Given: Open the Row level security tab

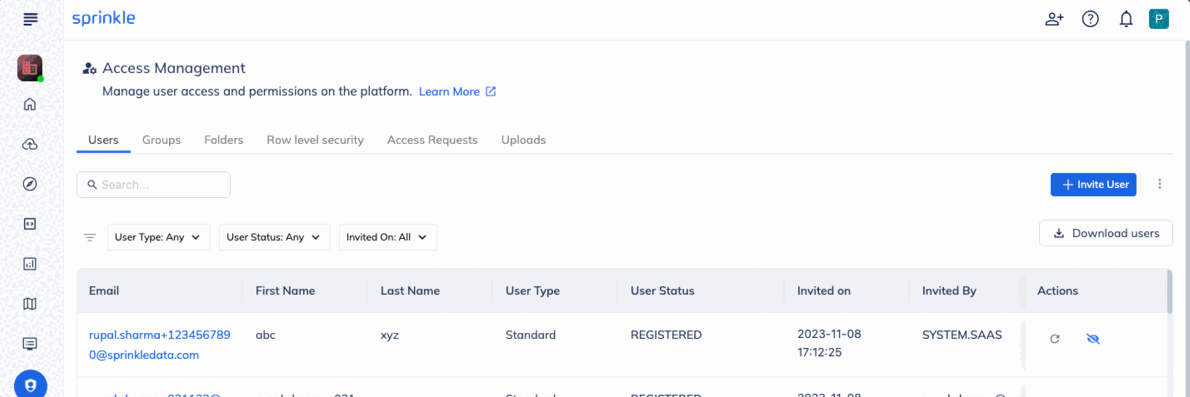Looking at the screenshot, I should click(315, 140).
